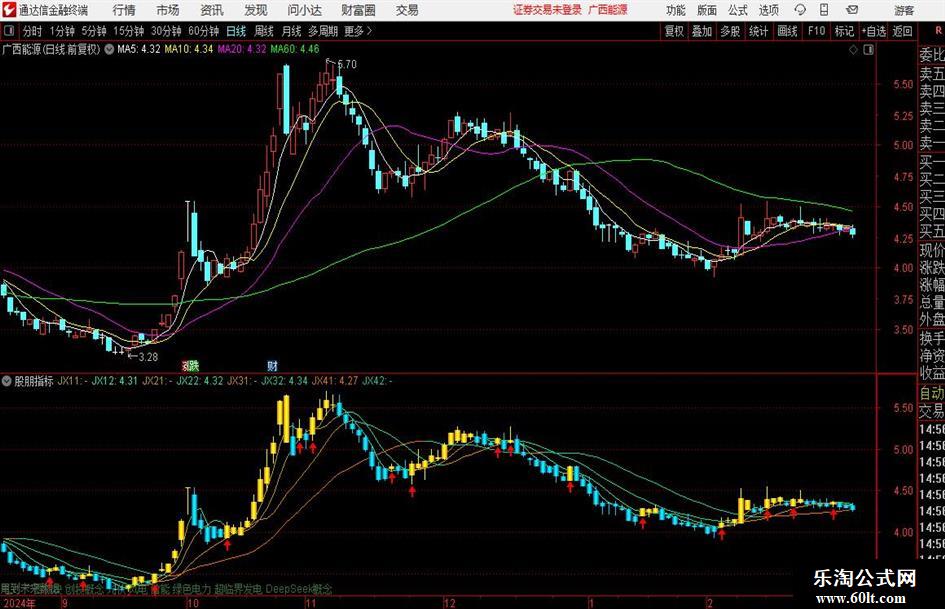945x609 pixels.
Task: Click the 统计 statistics button
Action: (x=758, y=31)
